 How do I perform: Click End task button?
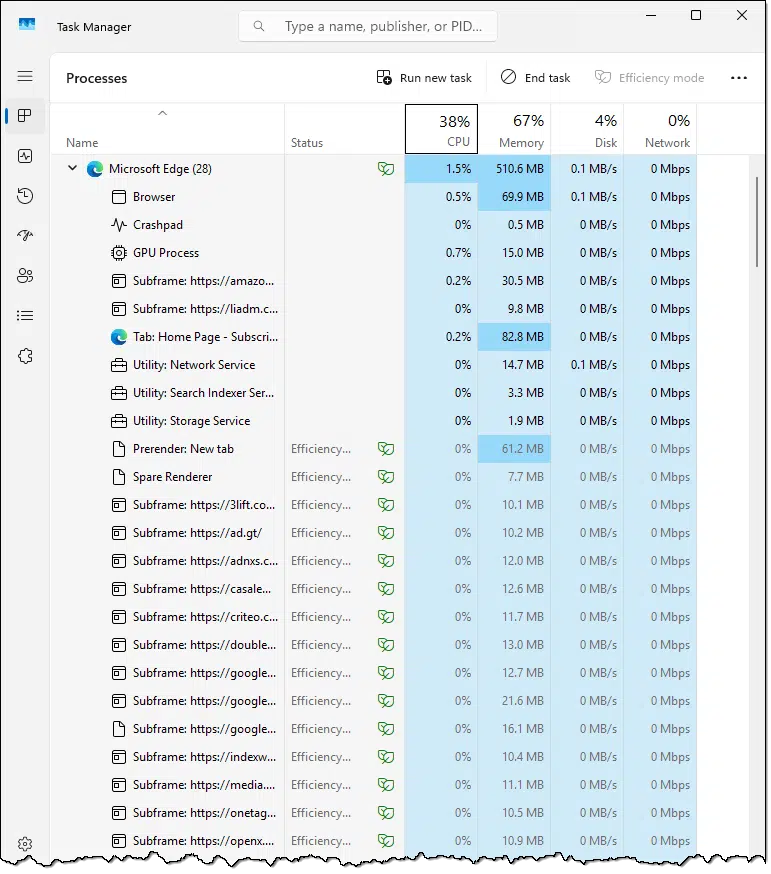(x=535, y=77)
